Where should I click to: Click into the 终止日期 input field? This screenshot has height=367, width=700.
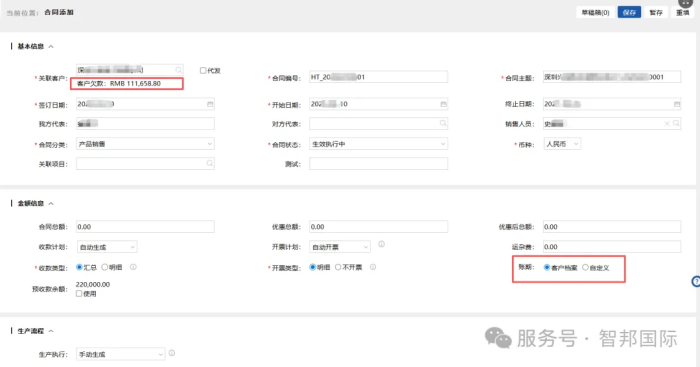(612, 104)
